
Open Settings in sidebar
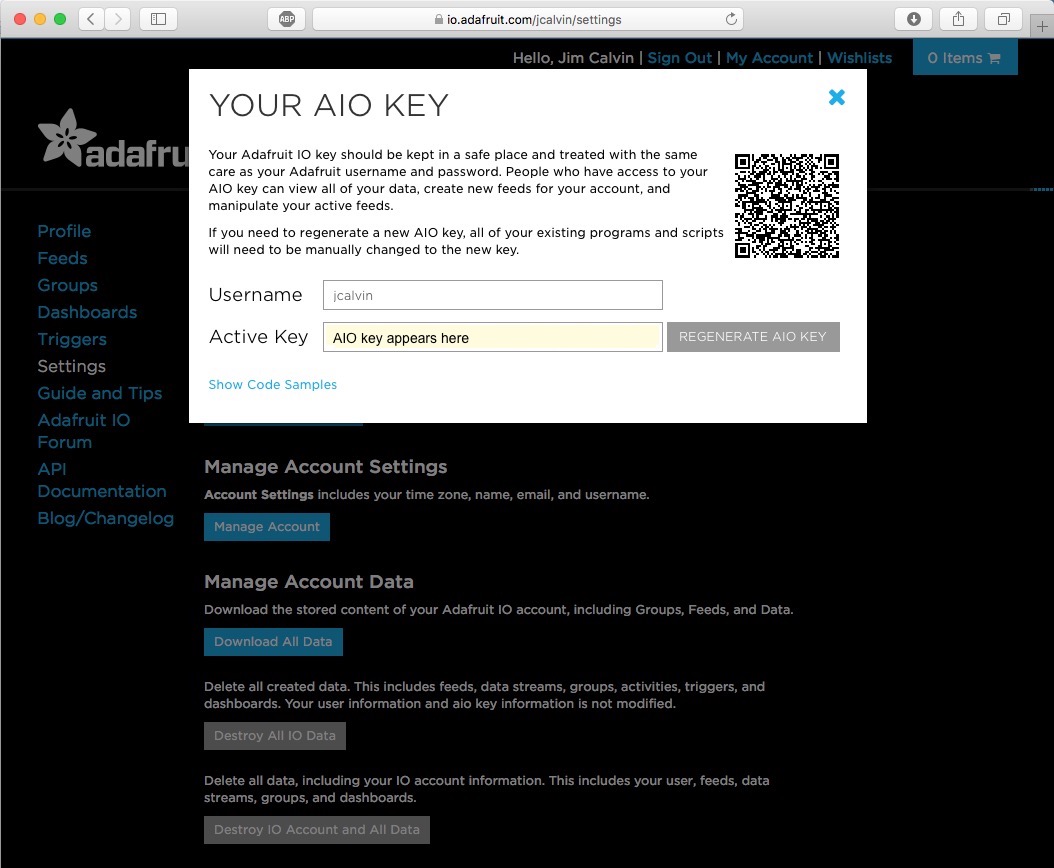tap(72, 366)
